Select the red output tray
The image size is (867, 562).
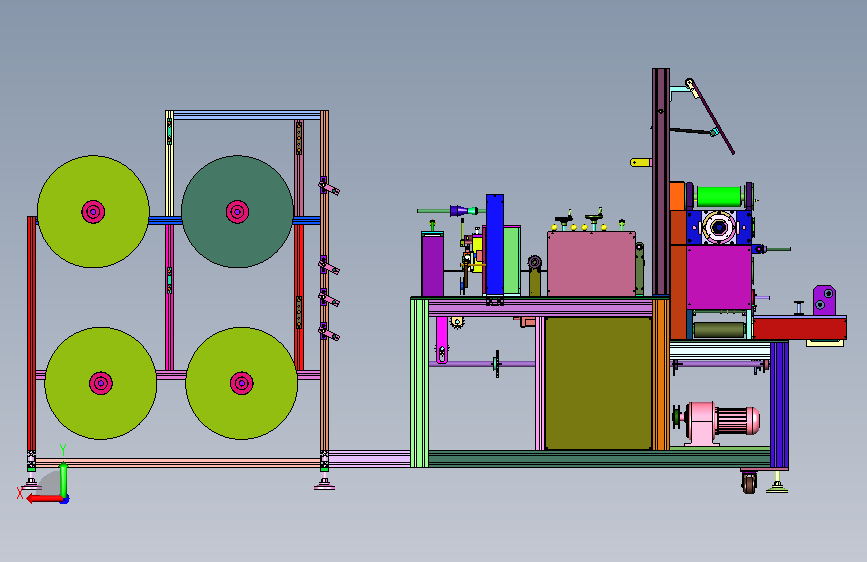click(800, 328)
